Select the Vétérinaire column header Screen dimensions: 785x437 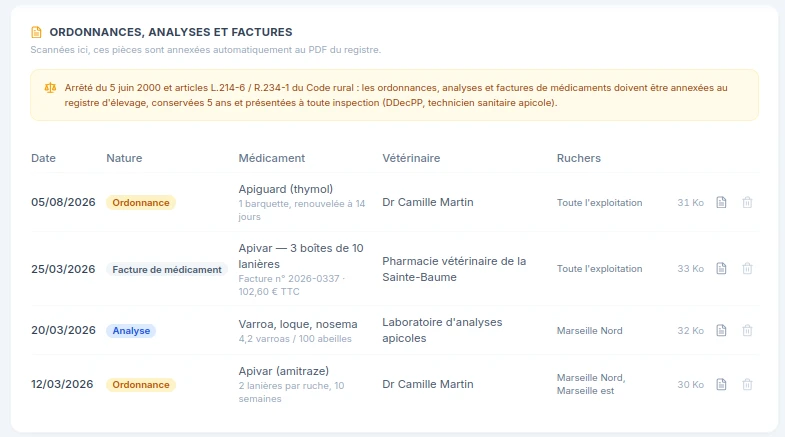(411, 158)
